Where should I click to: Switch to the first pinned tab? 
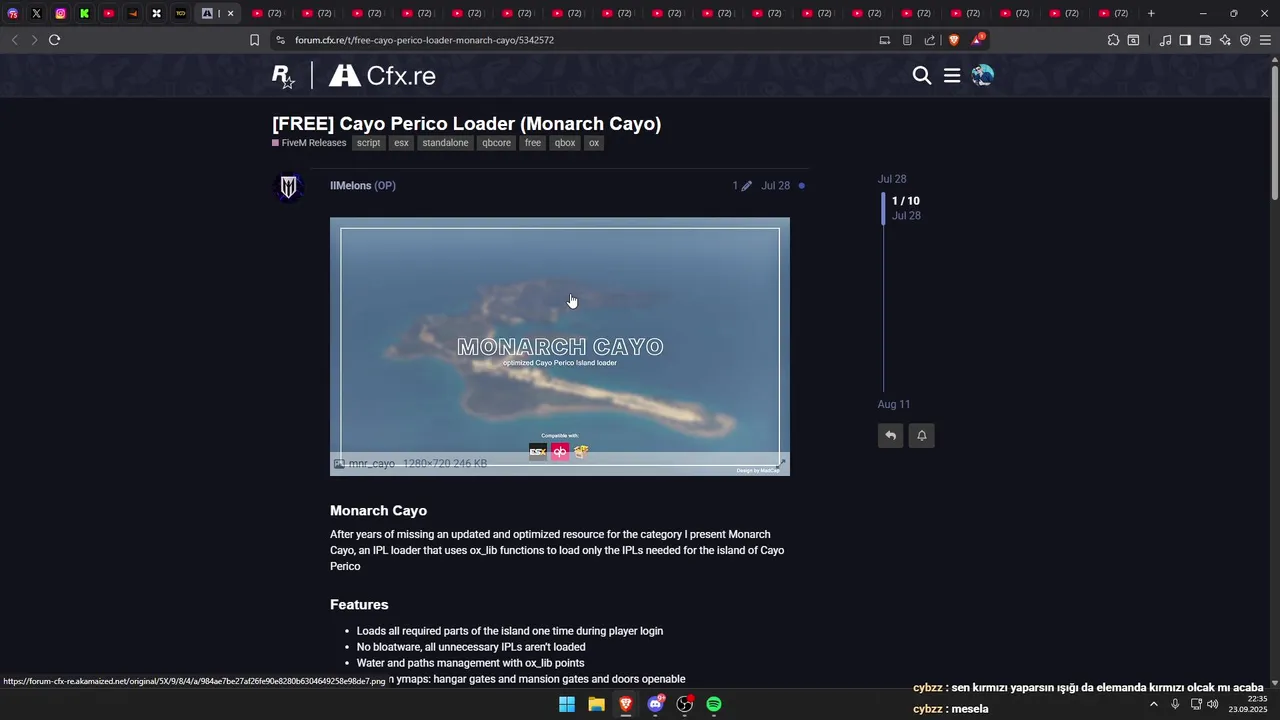click(x=12, y=13)
